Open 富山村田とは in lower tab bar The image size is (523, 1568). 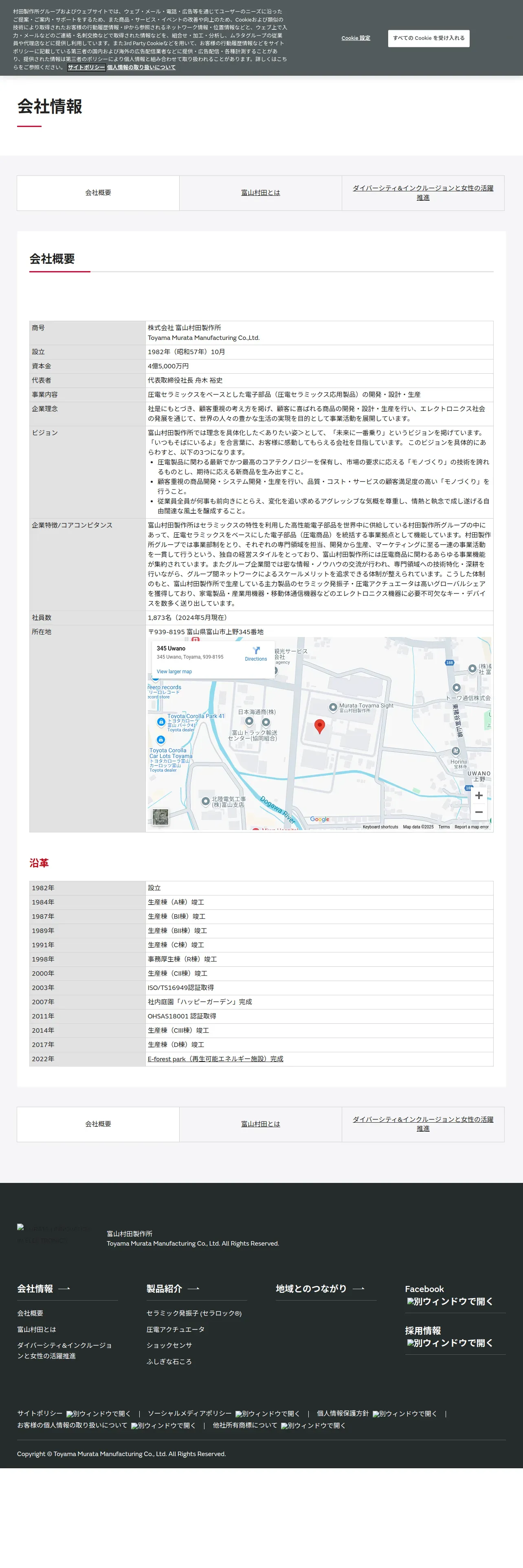click(261, 1124)
